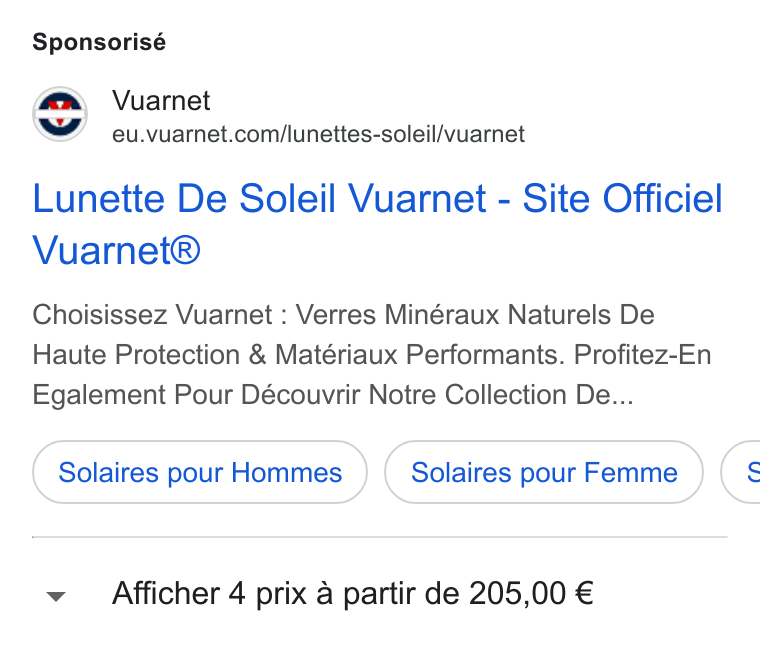Click the "205,00 €" starting price
The width and height of the screenshot is (760, 654).
click(x=531, y=593)
